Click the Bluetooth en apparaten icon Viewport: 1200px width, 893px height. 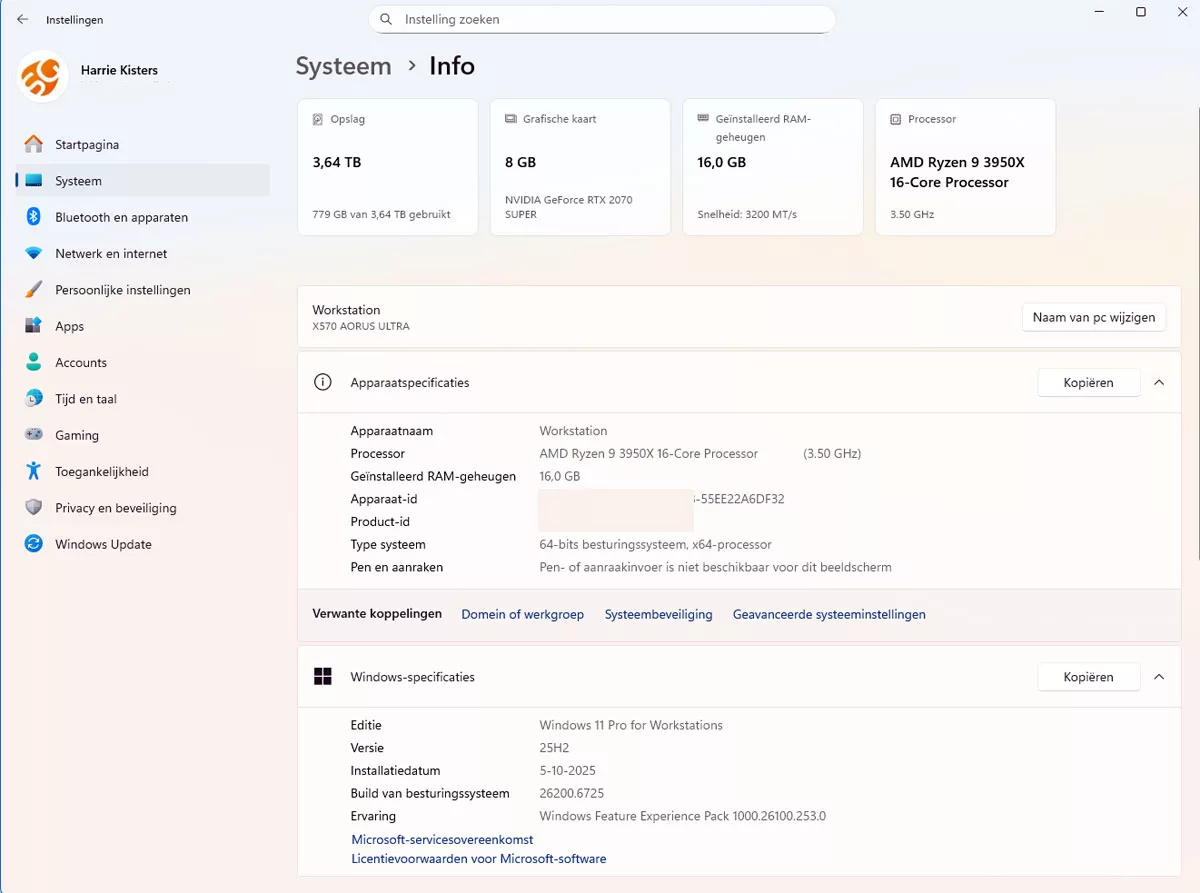pos(34,217)
